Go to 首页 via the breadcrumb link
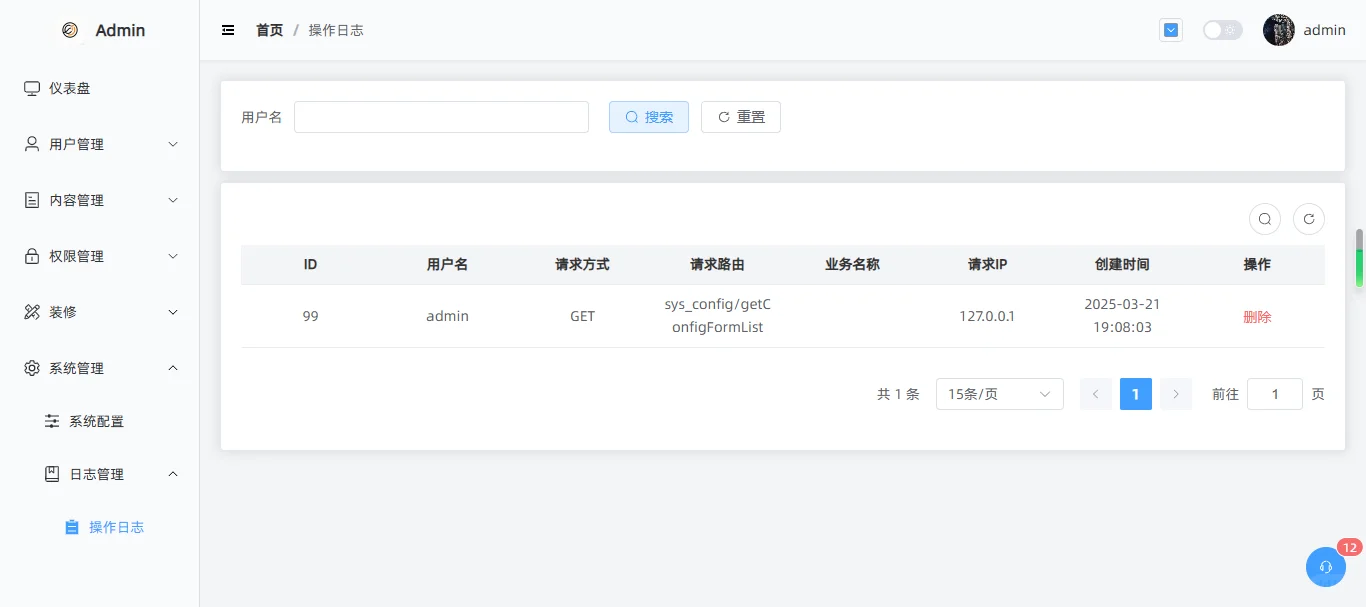Screen dimensions: 1366x607 268,30
